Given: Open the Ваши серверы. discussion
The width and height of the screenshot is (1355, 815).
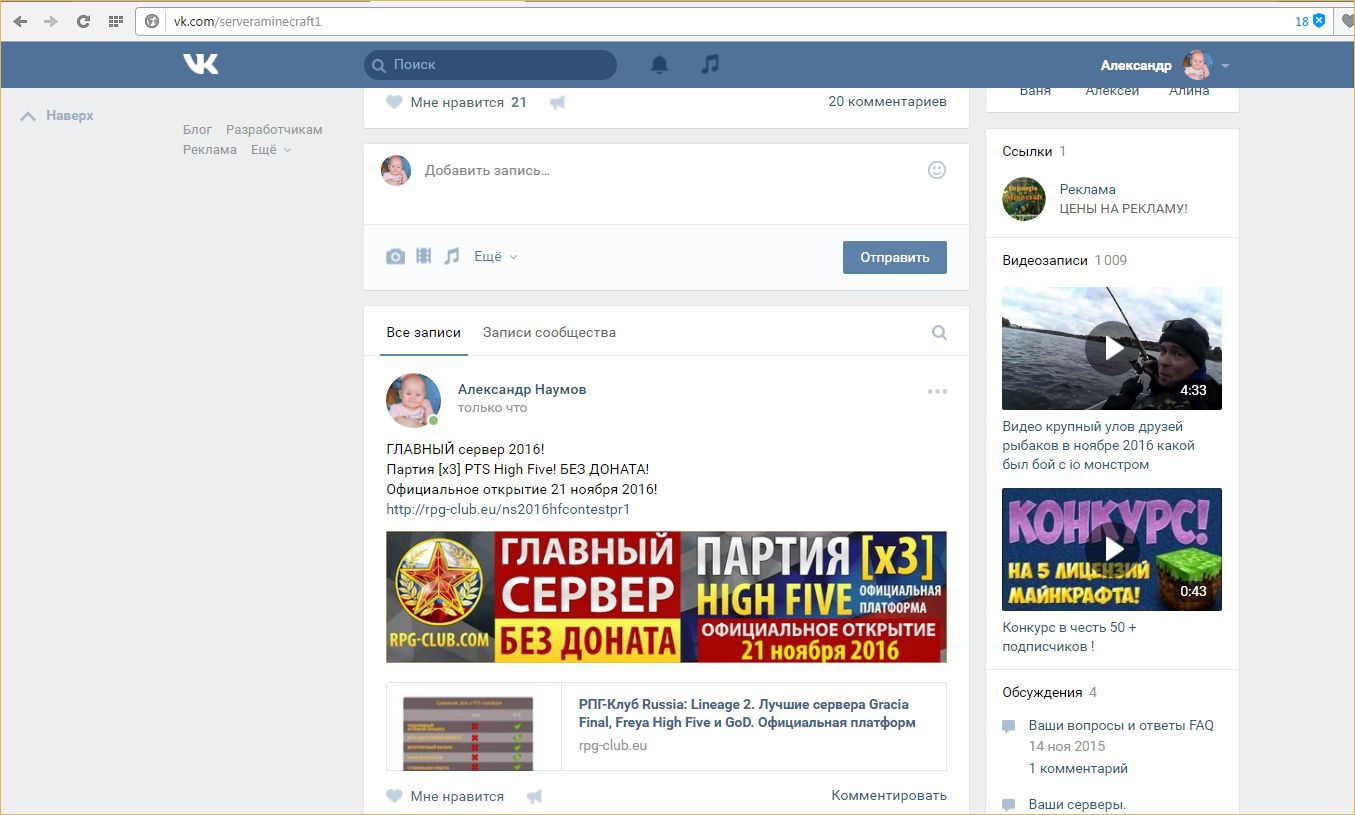Looking at the screenshot, I should tap(1077, 804).
